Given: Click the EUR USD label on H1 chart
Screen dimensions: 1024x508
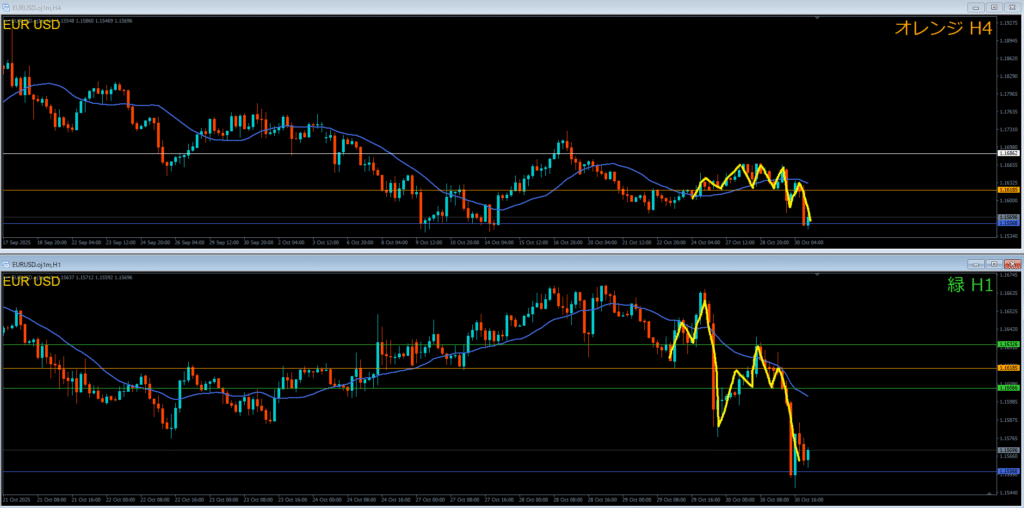Looking at the screenshot, I should click(32, 282).
